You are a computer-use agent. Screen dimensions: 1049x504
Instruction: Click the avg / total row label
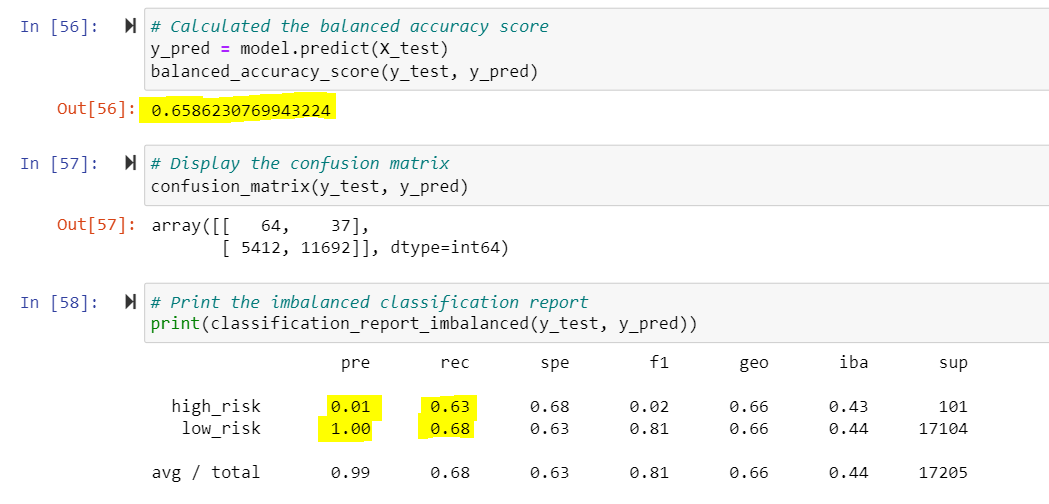point(206,473)
